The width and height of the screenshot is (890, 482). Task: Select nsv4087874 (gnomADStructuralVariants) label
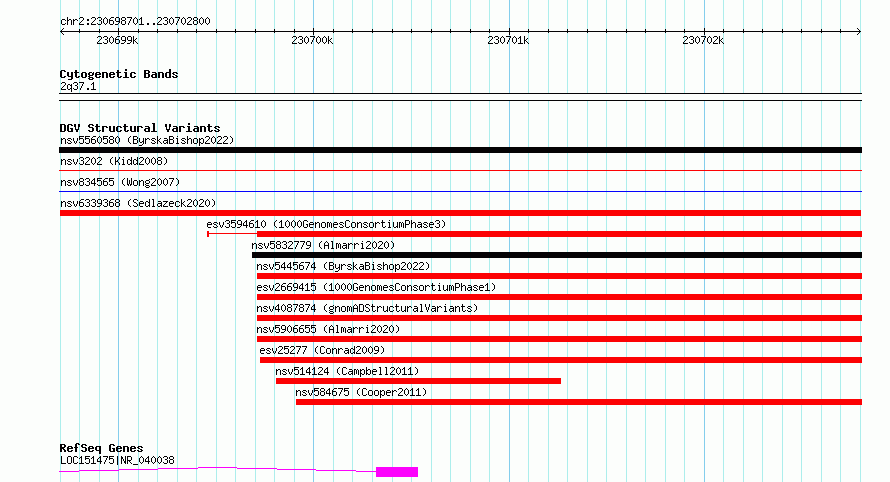coord(367,308)
